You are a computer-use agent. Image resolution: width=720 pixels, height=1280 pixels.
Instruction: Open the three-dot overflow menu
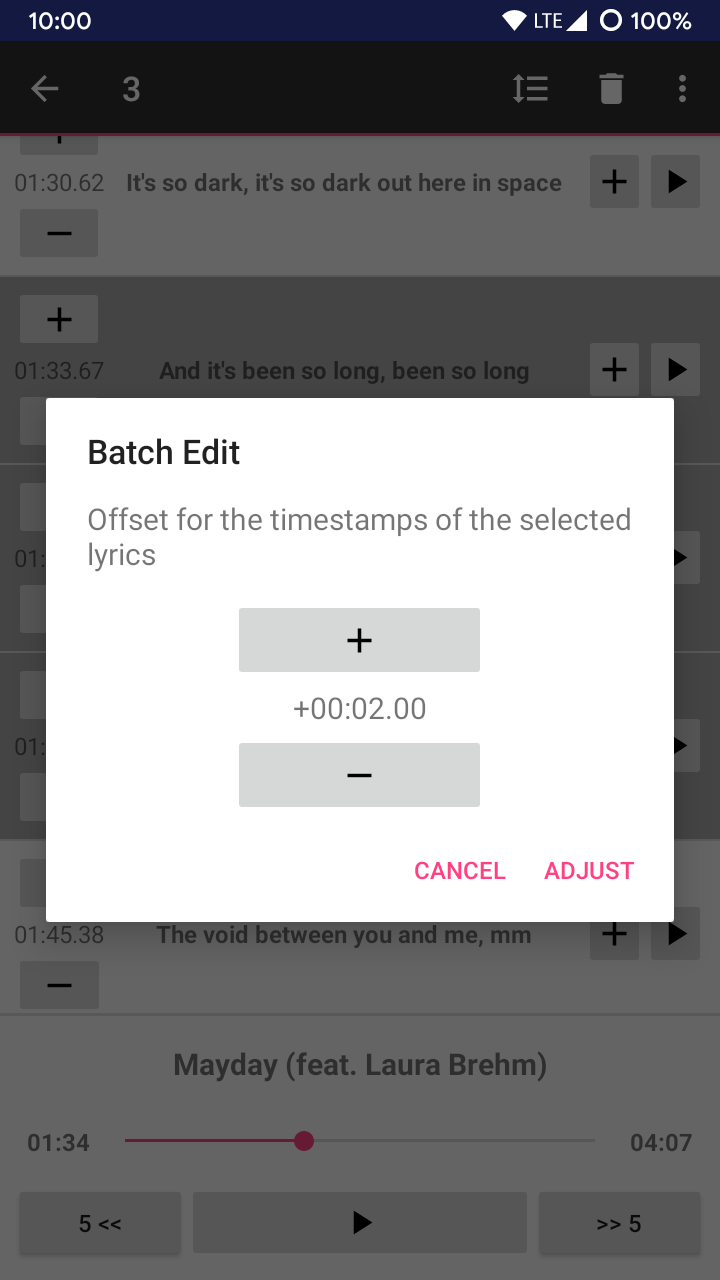tap(682, 89)
